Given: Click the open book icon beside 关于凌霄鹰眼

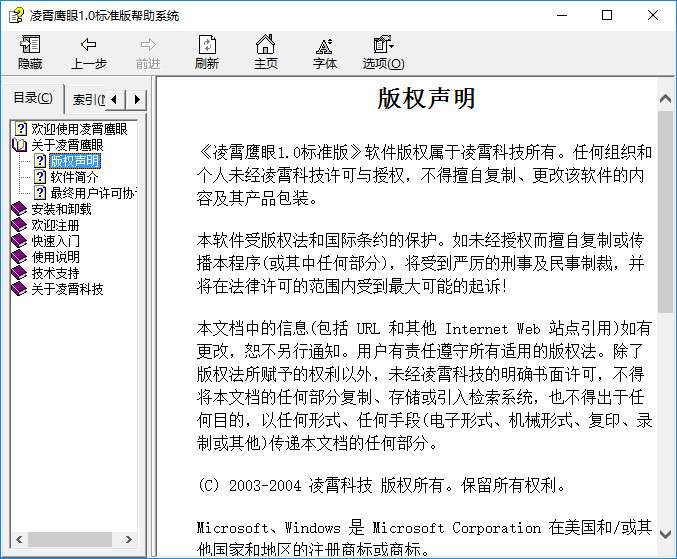Looking at the screenshot, I should click(19, 145).
